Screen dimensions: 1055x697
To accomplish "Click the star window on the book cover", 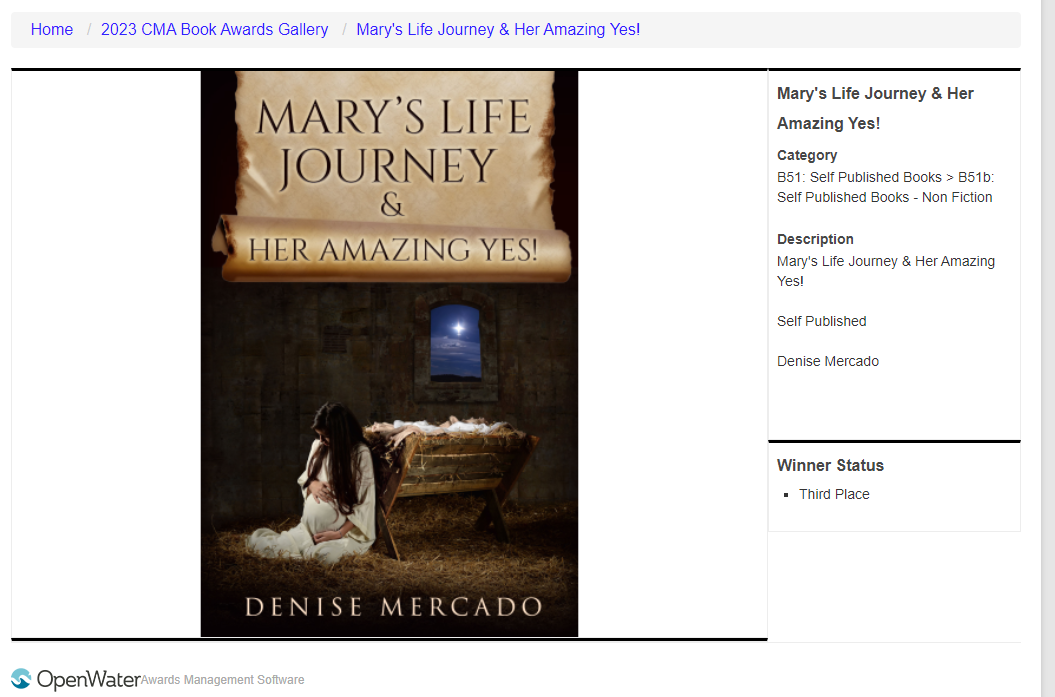I will pos(456,342).
